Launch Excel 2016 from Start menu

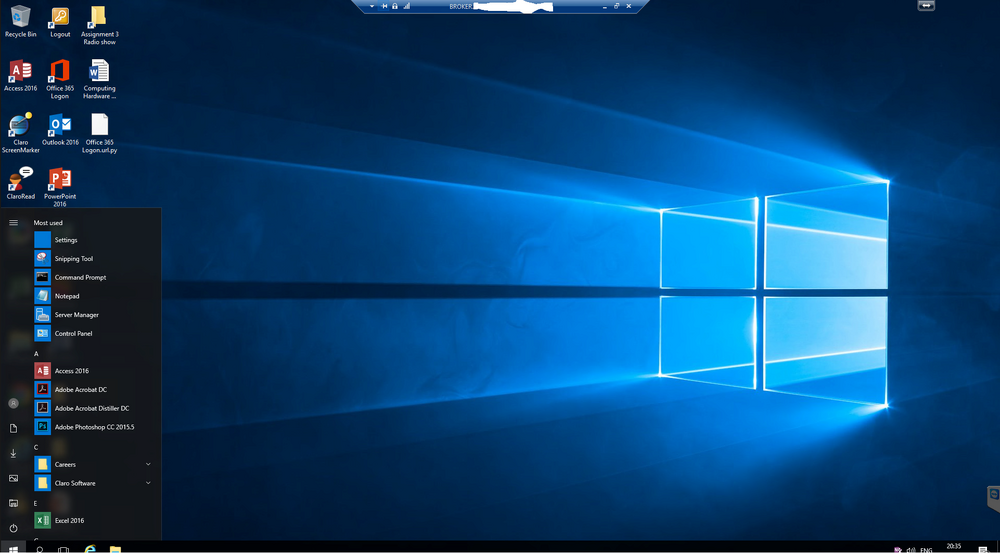click(95, 520)
